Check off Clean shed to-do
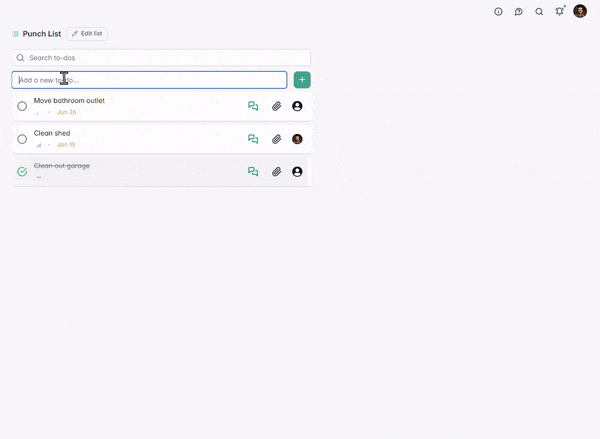The image size is (600, 439). 22,139
